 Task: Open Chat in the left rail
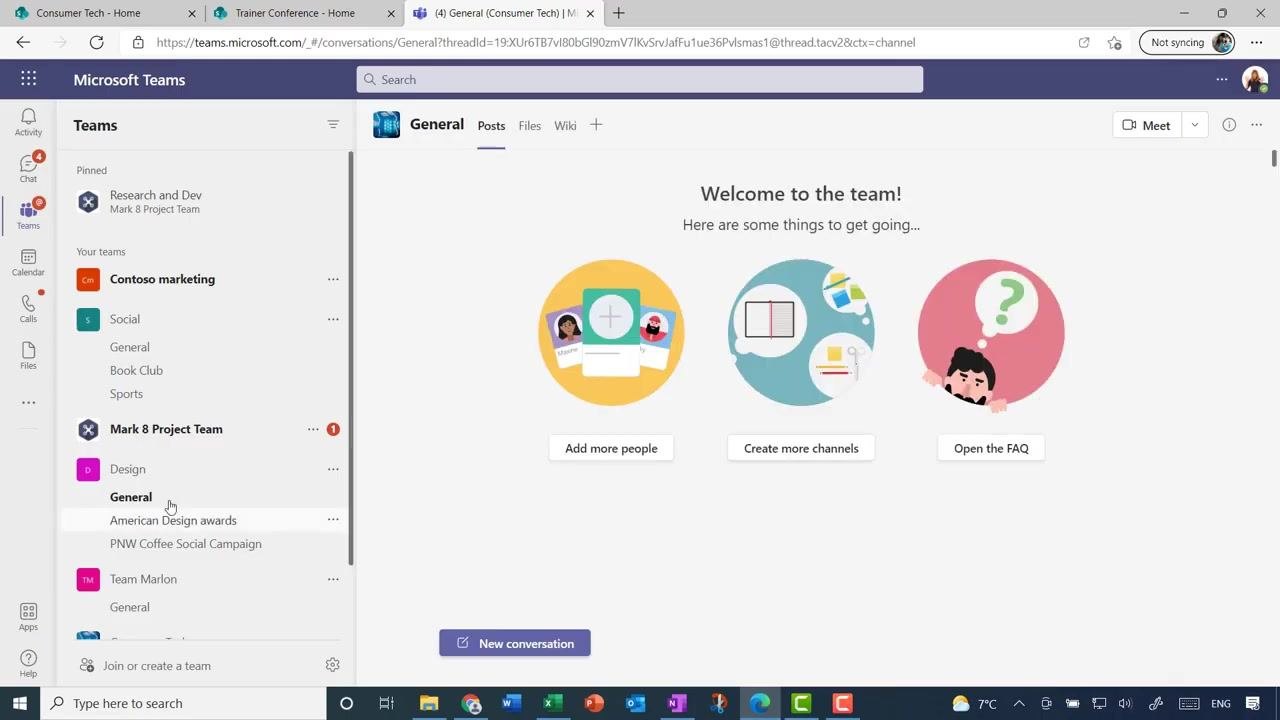click(28, 168)
